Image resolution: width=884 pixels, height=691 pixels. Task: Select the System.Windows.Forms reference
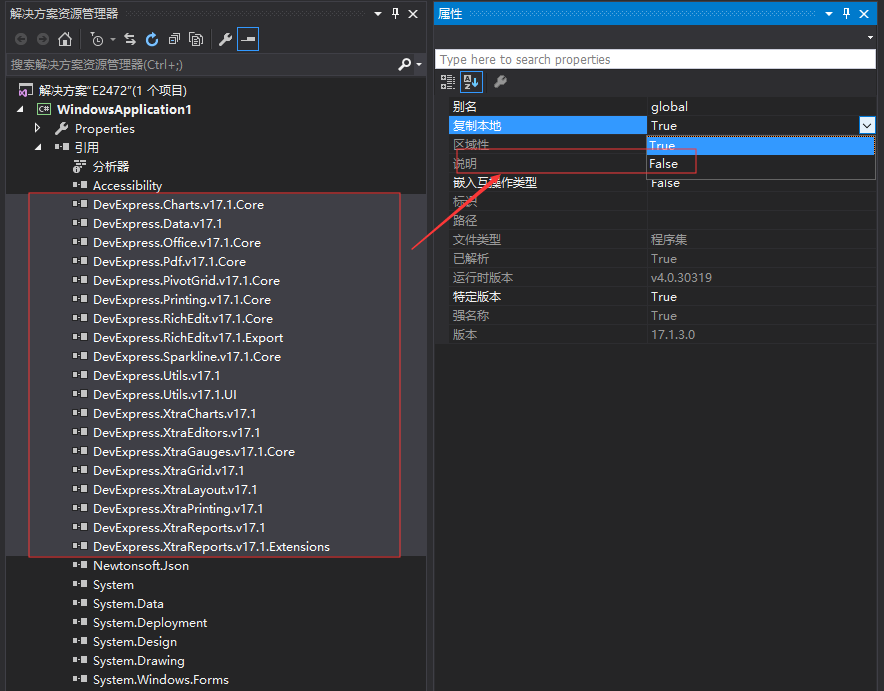point(161,680)
